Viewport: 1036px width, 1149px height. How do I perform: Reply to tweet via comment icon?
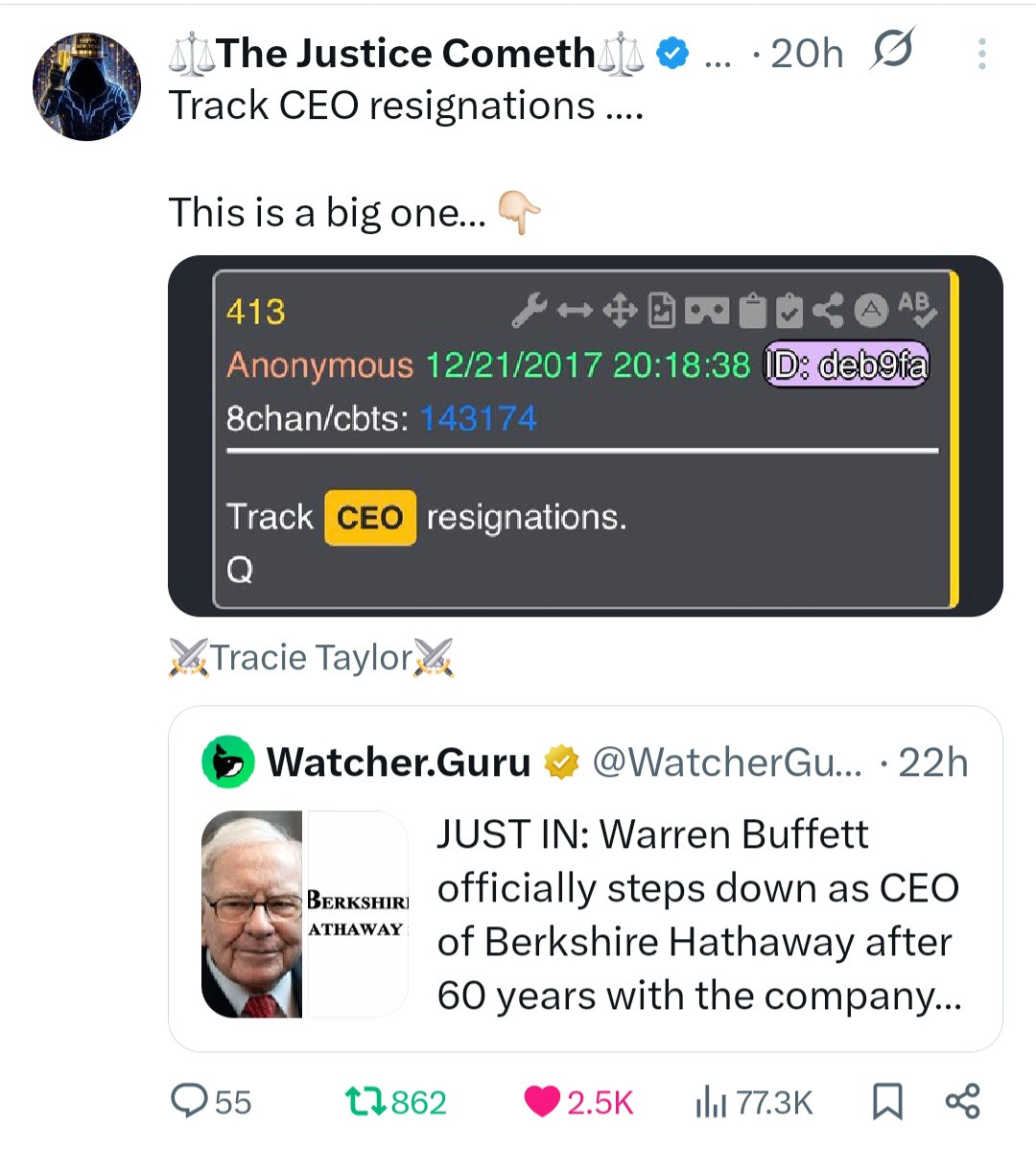coord(188,1101)
